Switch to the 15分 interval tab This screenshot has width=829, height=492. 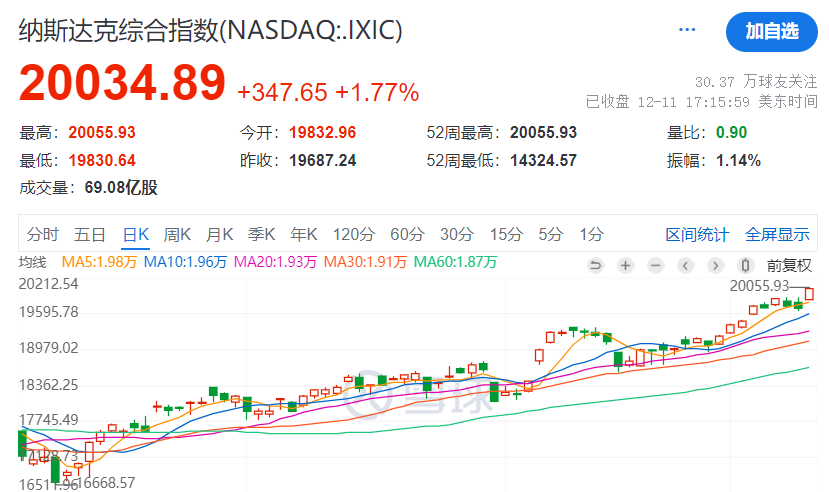pyautogui.click(x=506, y=234)
